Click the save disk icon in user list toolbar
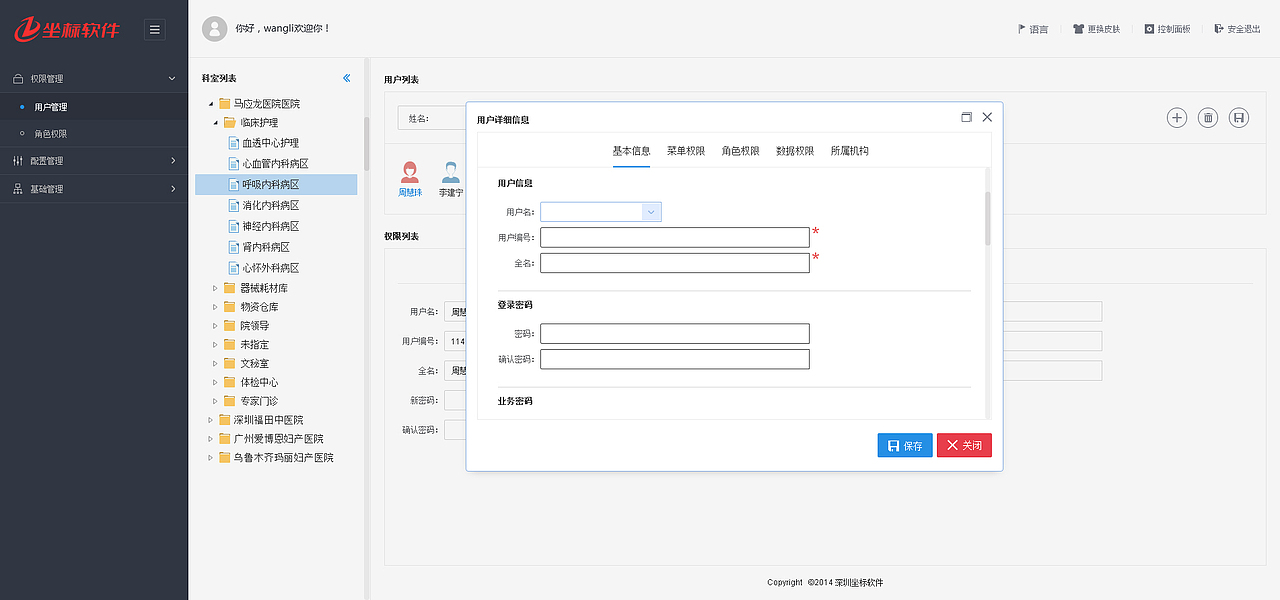Screen dimensions: 1280x600 coord(1239,118)
